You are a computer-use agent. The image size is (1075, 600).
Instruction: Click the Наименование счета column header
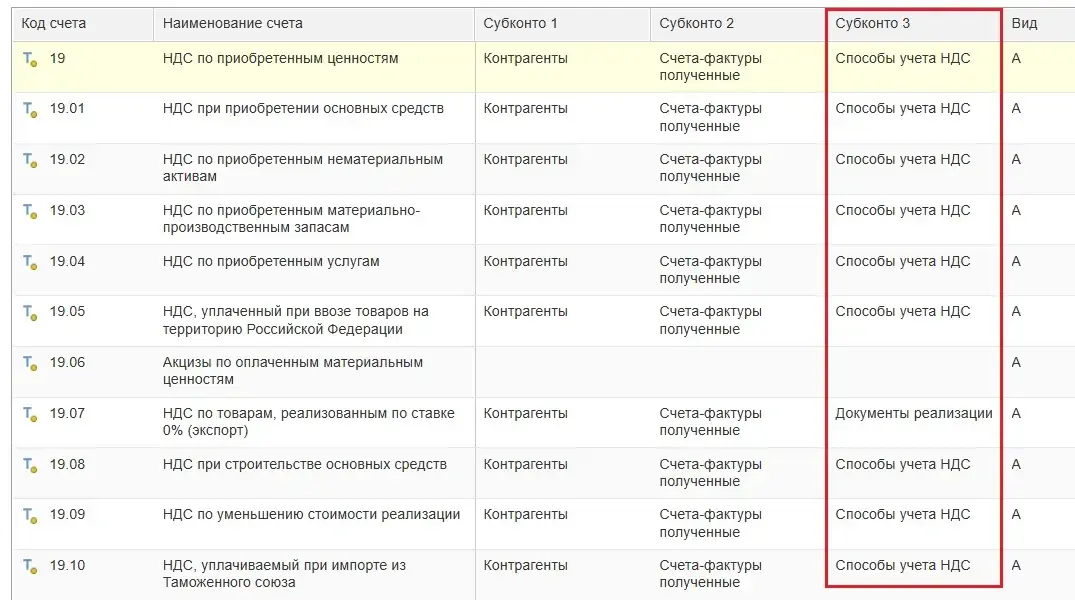tap(232, 23)
